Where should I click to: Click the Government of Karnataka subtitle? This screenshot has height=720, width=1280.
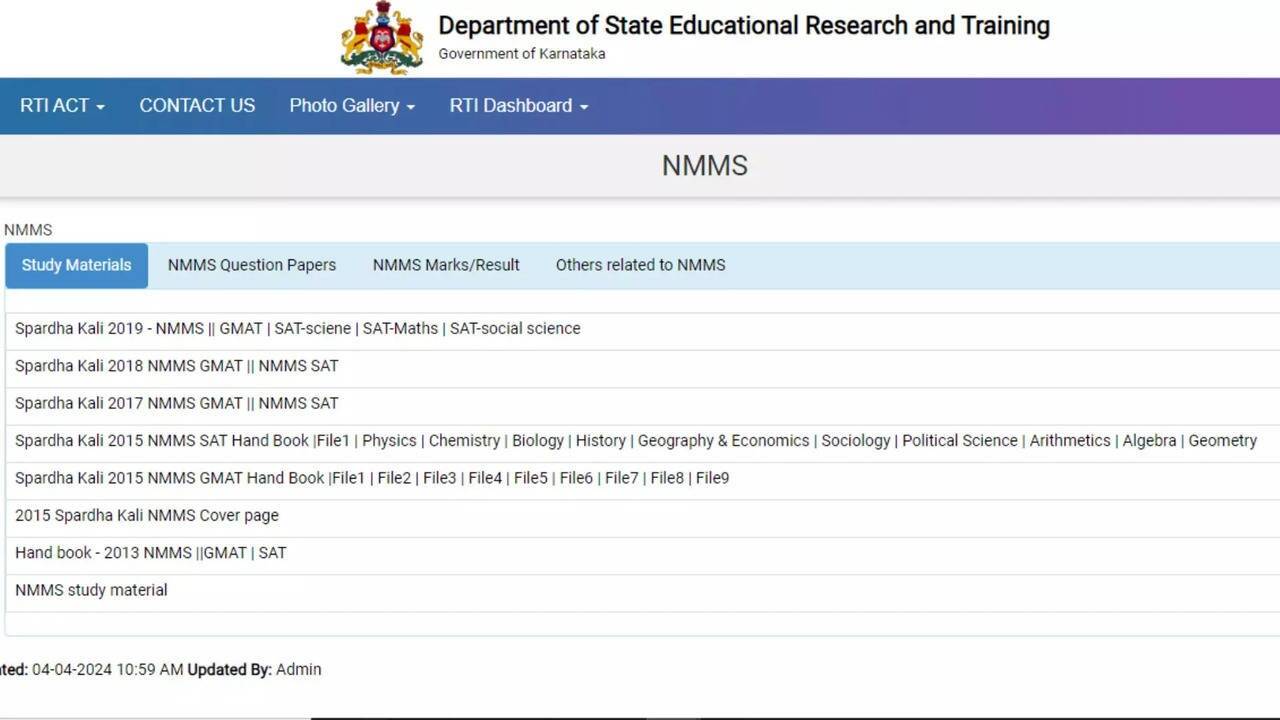522,54
